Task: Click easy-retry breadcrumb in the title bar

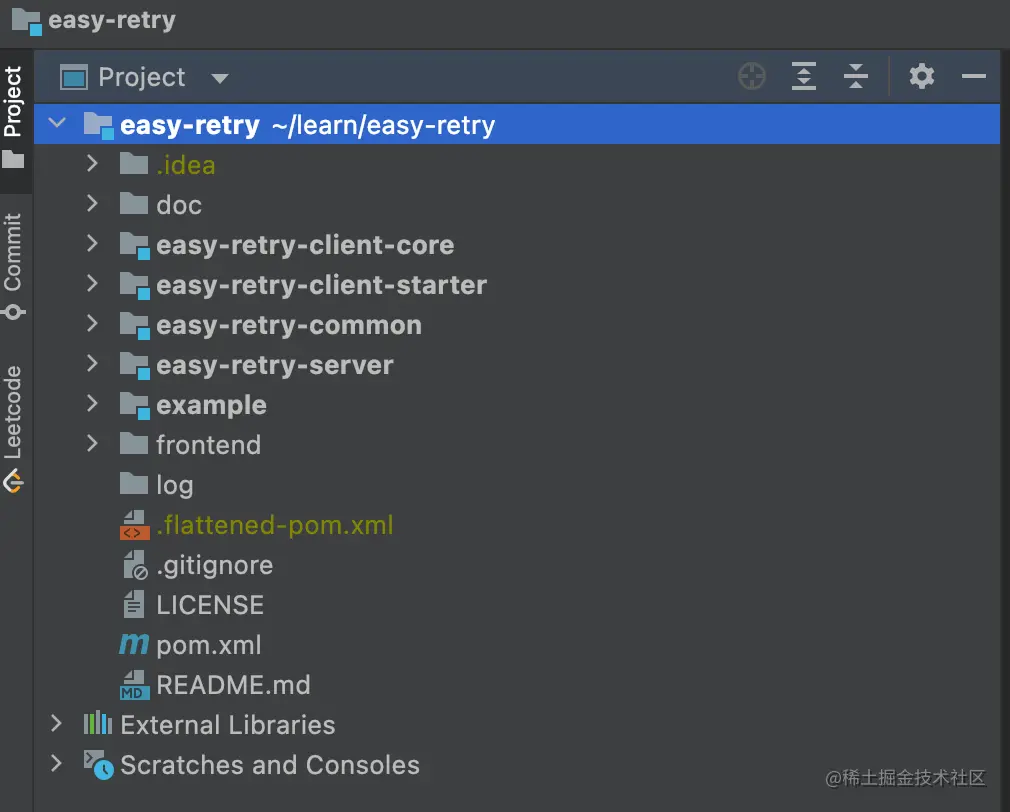Action: (x=111, y=20)
